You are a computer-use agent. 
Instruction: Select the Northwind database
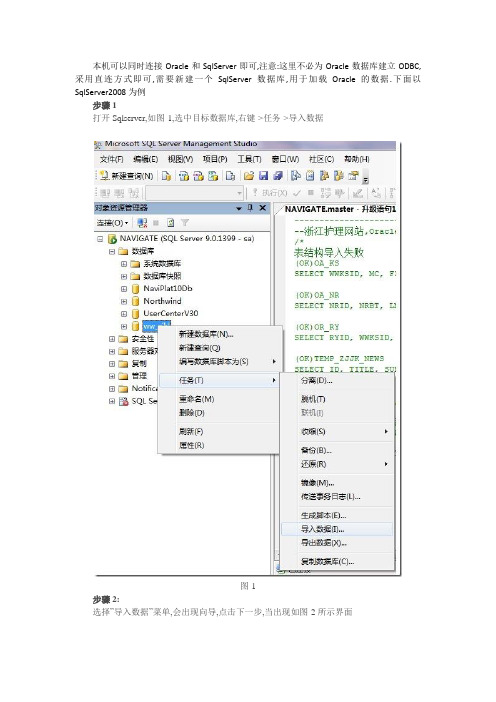click(x=162, y=301)
